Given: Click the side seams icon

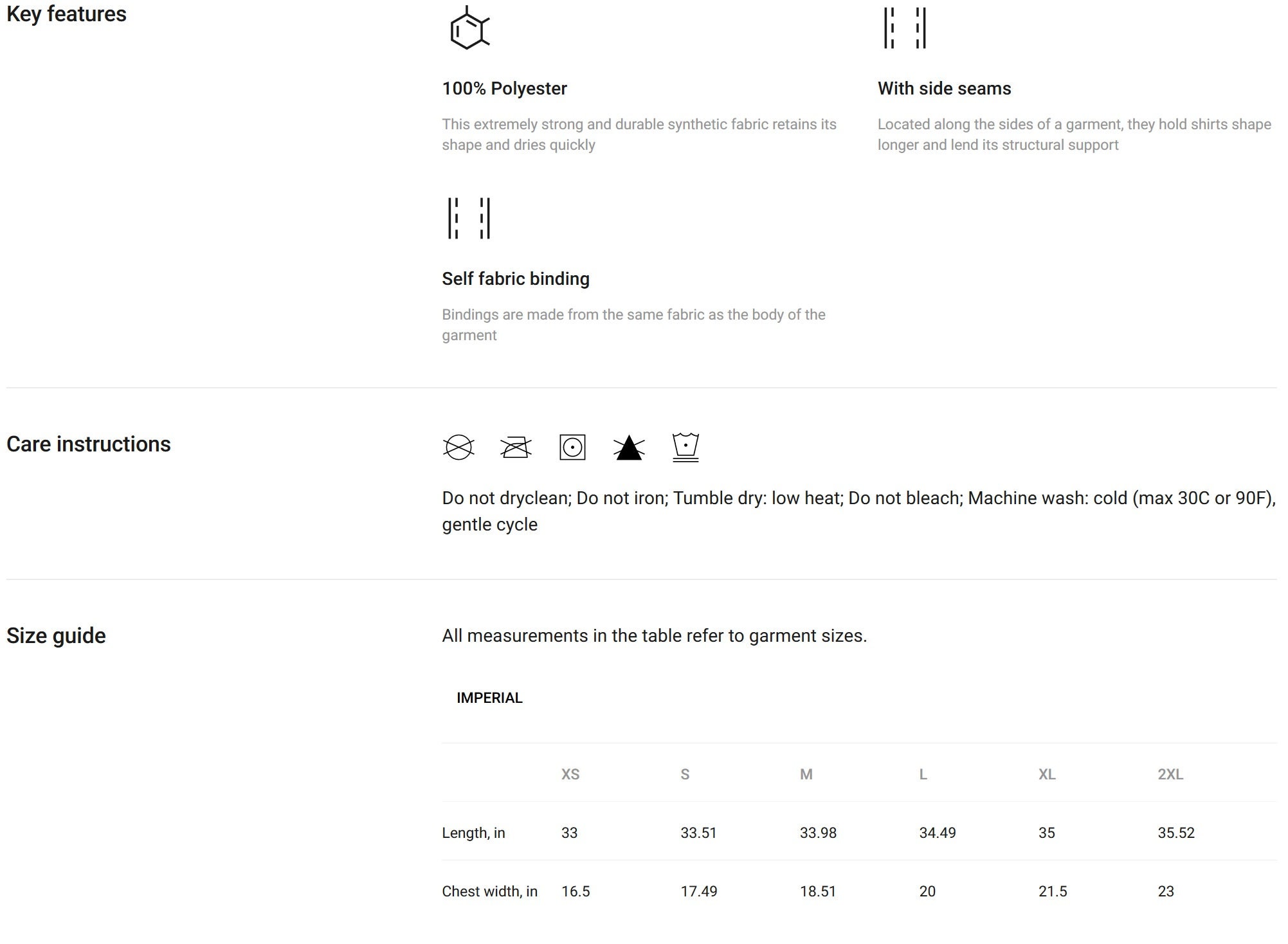Looking at the screenshot, I should pyautogui.click(x=905, y=28).
